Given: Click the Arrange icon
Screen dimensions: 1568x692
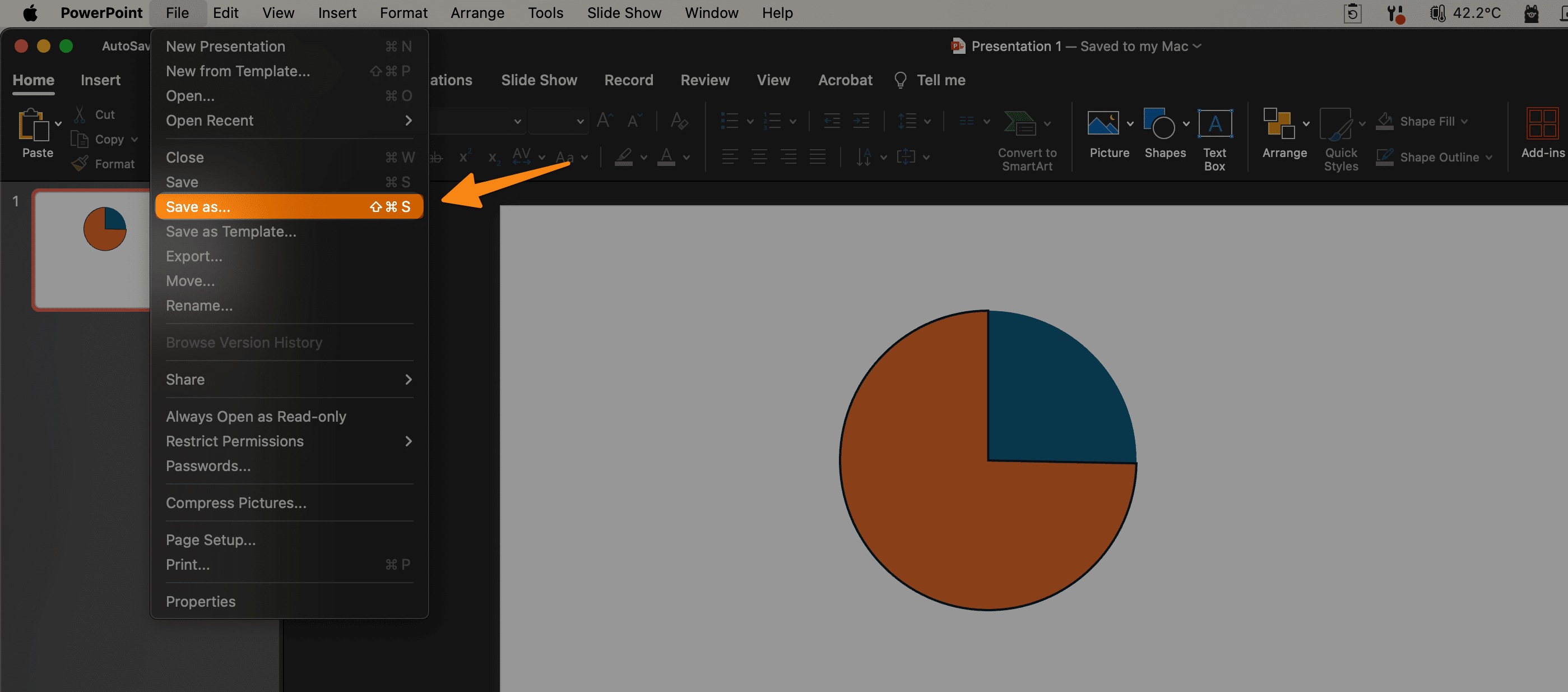Looking at the screenshot, I should pos(1278,124).
